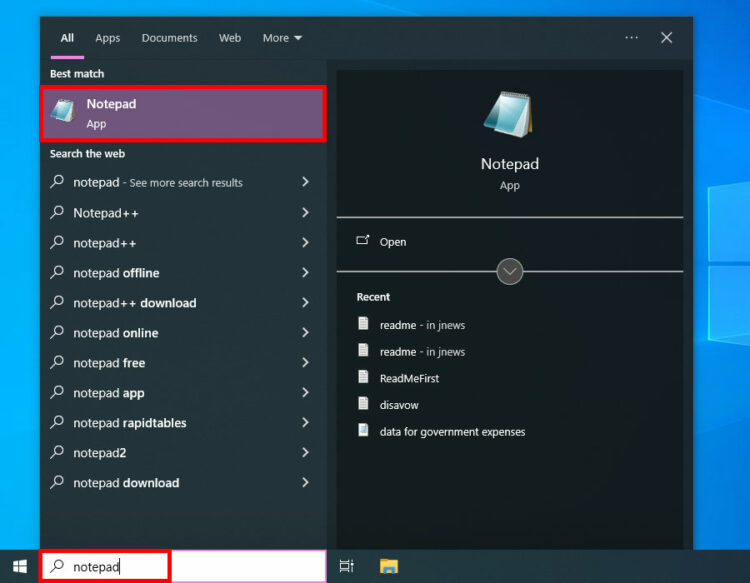
Task: Select the notepad online web suggestion
Action: coord(115,333)
